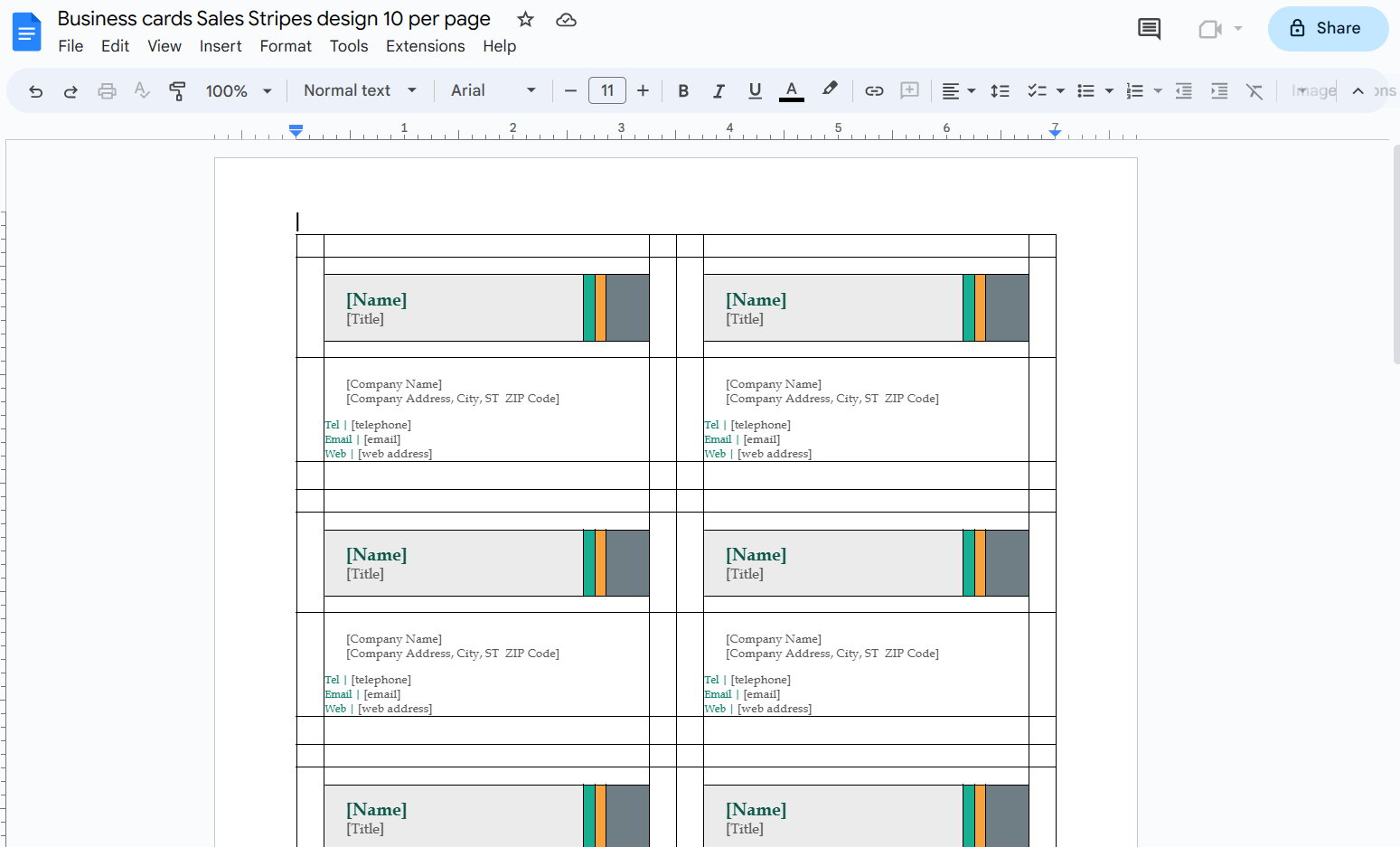Click the Undo arrow icon
This screenshot has width=1400, height=847.
point(35,91)
